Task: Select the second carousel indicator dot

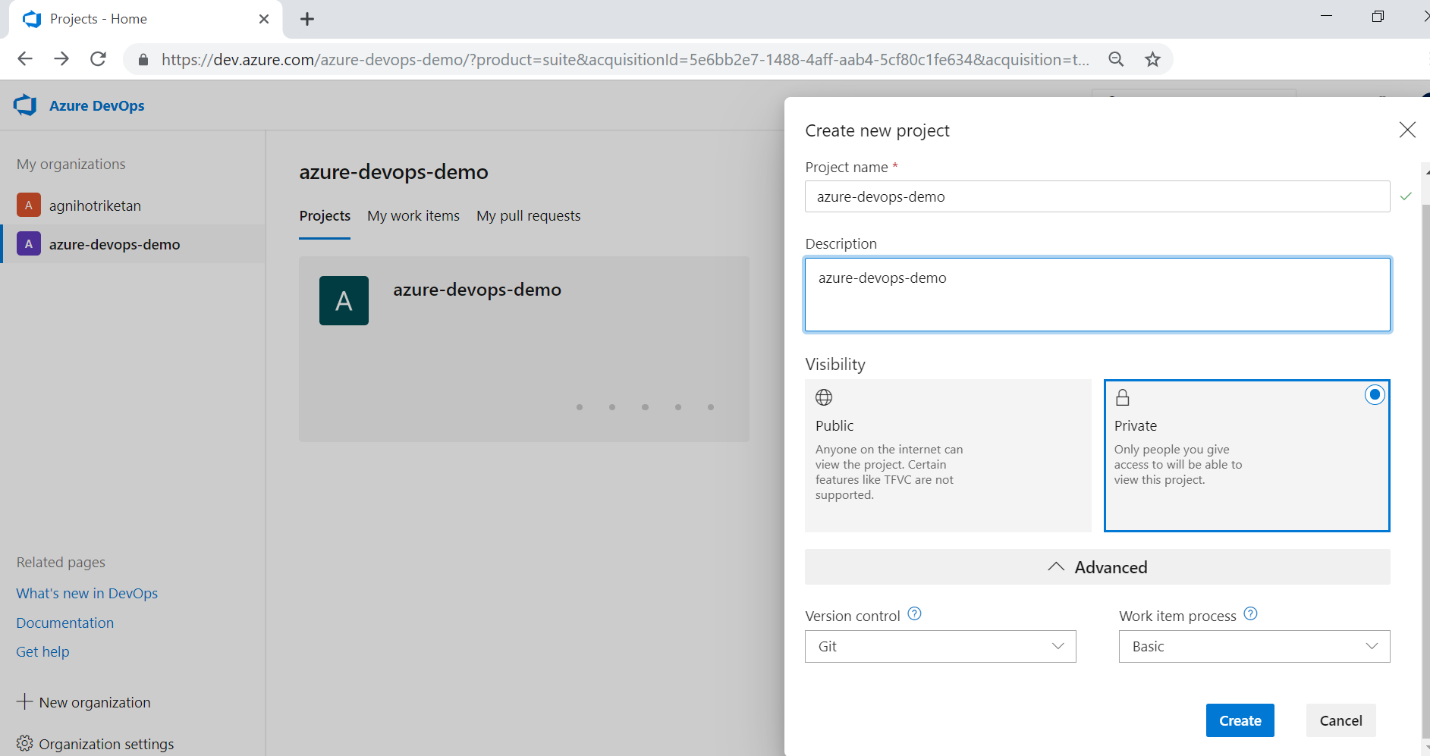Action: (x=612, y=407)
